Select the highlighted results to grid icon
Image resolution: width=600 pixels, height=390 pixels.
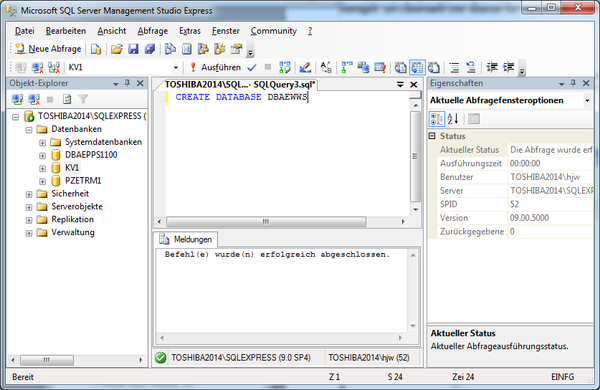tap(417, 68)
